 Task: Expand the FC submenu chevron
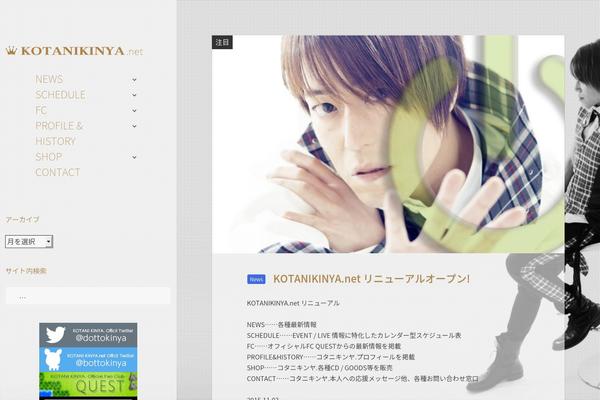click(x=134, y=111)
